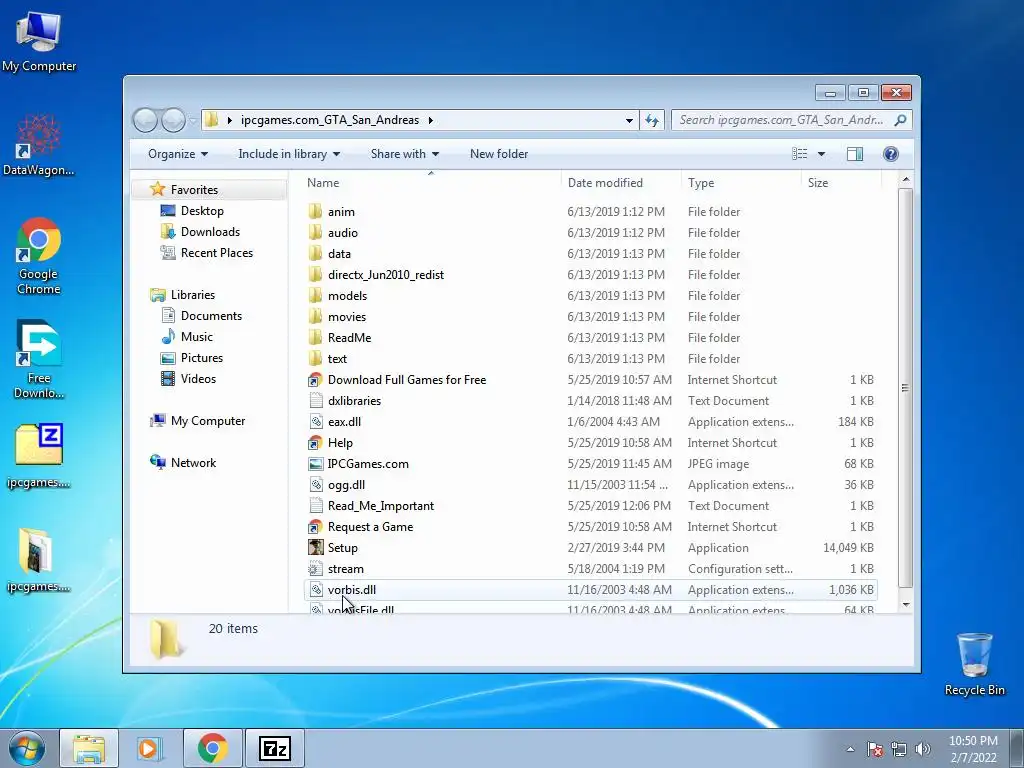Open DataWagon desktop shortcut
Screen dimensions: 1024x768
39,145
